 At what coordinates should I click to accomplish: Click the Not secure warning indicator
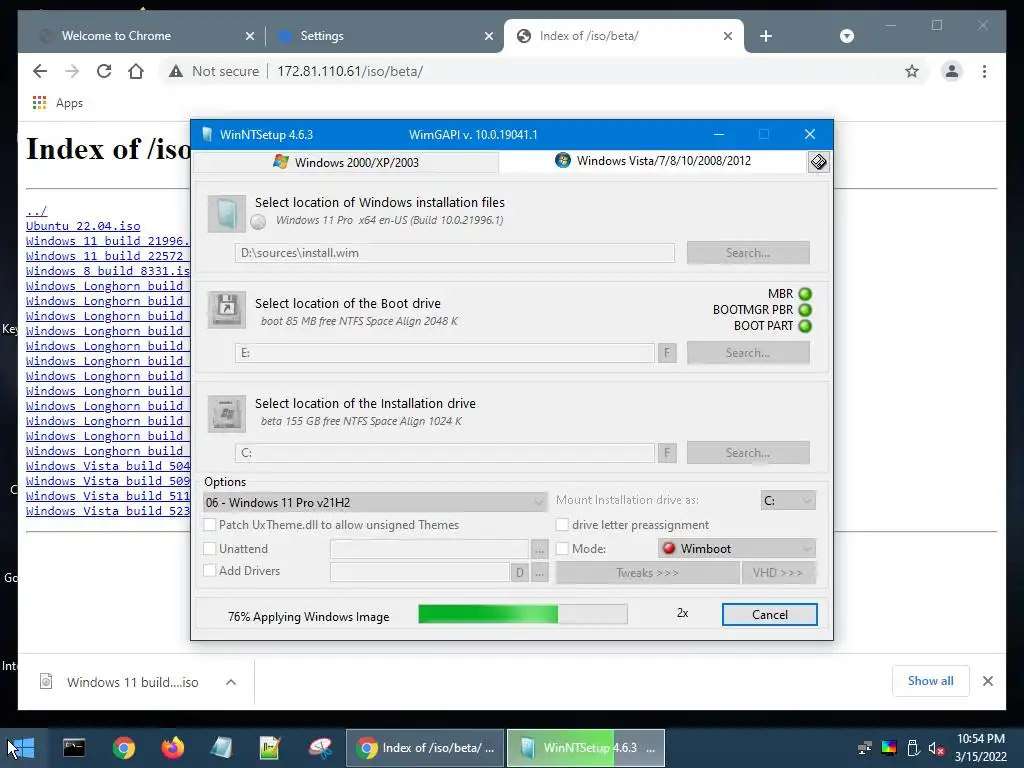(214, 71)
